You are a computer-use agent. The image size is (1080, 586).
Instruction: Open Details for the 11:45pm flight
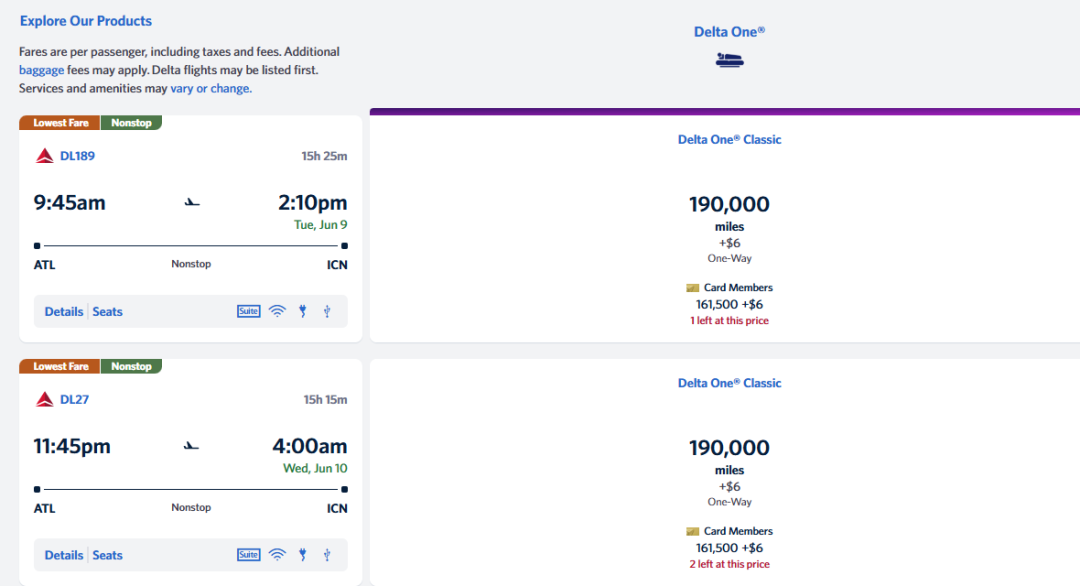[x=64, y=555]
